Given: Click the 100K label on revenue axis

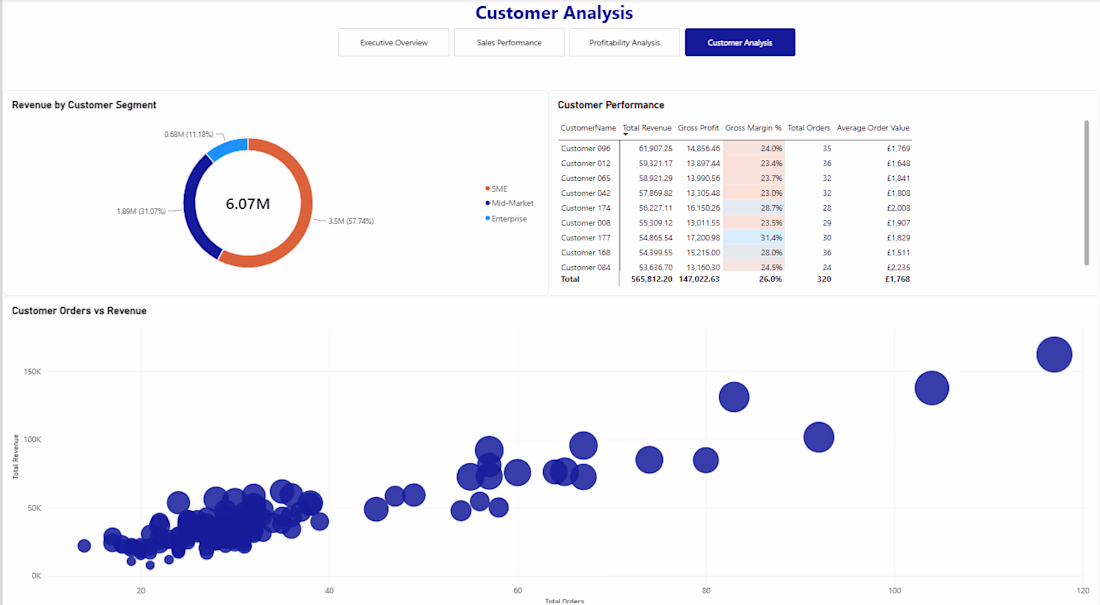Looking at the screenshot, I should [32, 439].
